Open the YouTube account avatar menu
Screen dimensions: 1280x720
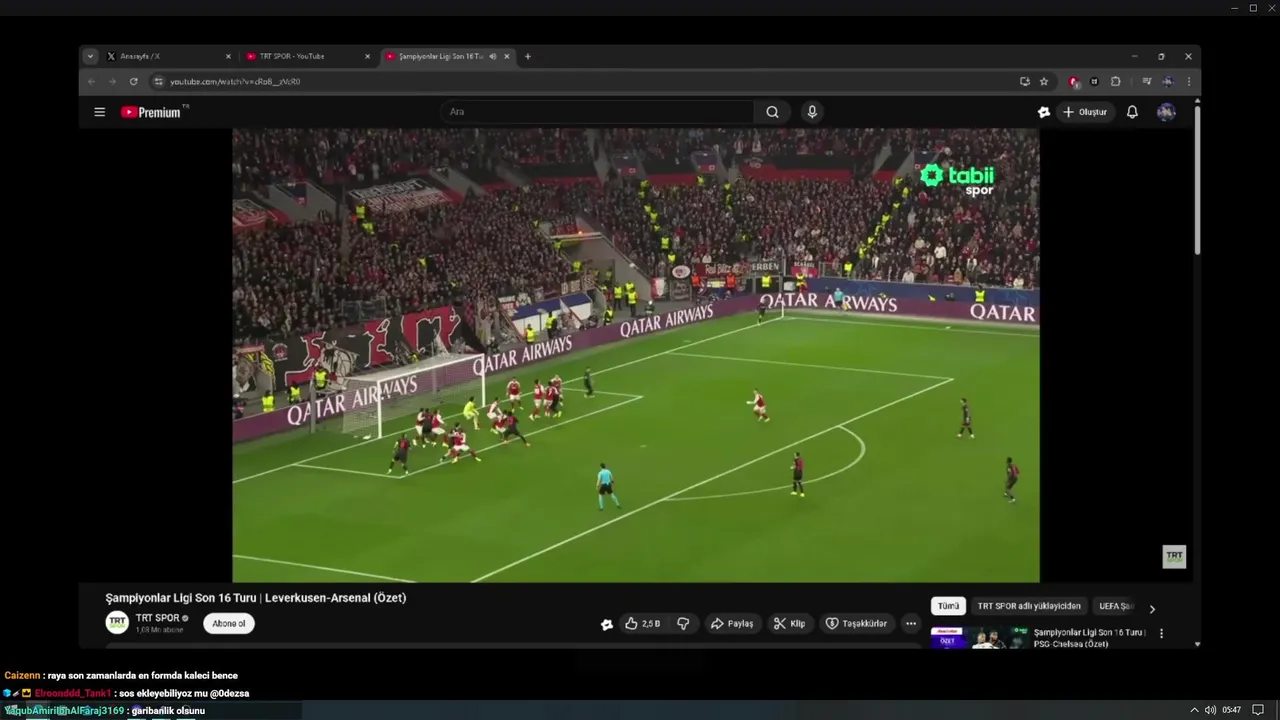click(x=1166, y=112)
